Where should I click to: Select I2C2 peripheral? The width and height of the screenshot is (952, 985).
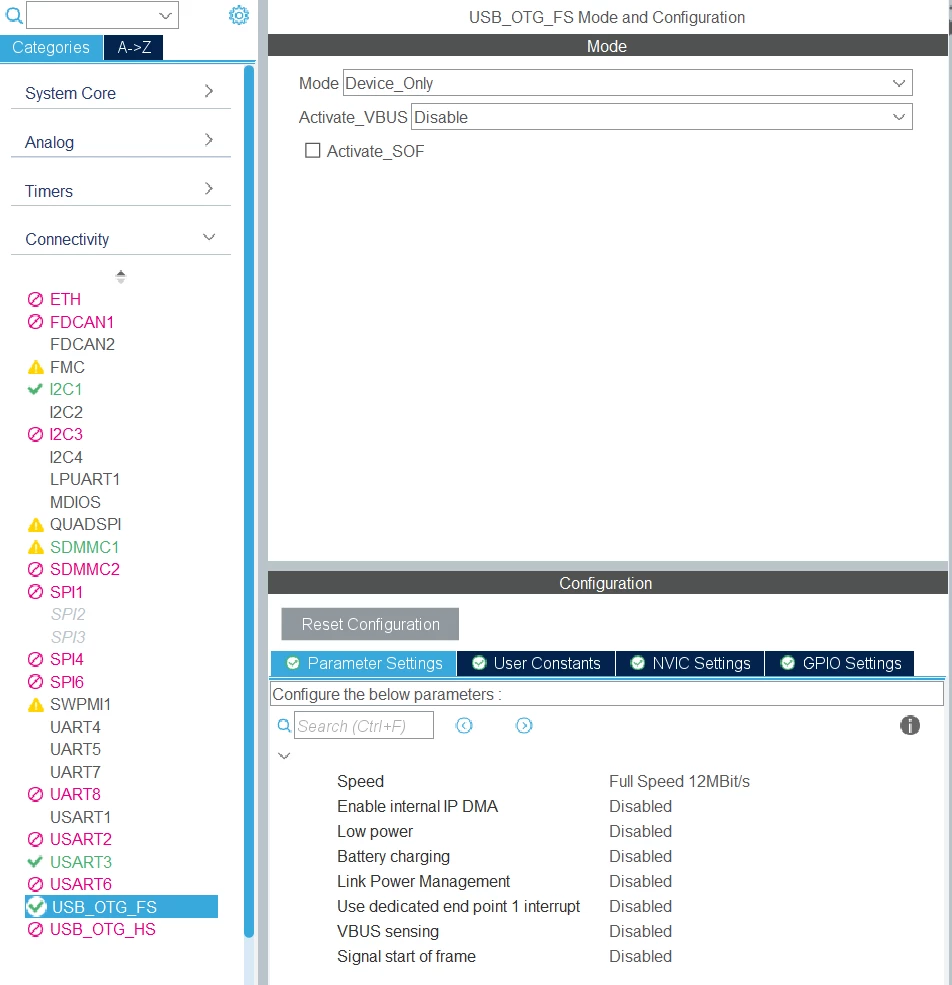(x=66, y=412)
